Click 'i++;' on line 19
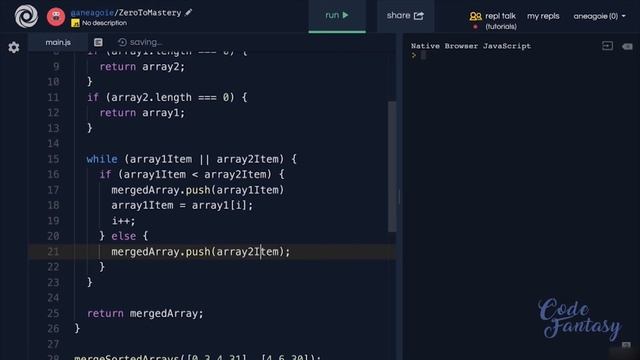640x360 pixels. point(123,221)
